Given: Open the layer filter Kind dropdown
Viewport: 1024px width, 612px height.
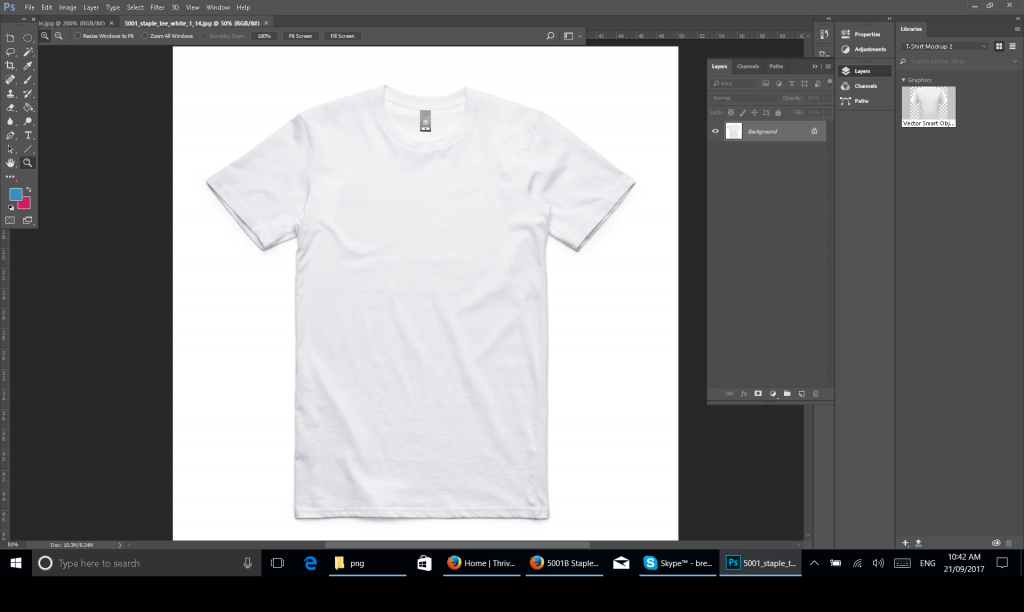Looking at the screenshot, I should coord(733,84).
